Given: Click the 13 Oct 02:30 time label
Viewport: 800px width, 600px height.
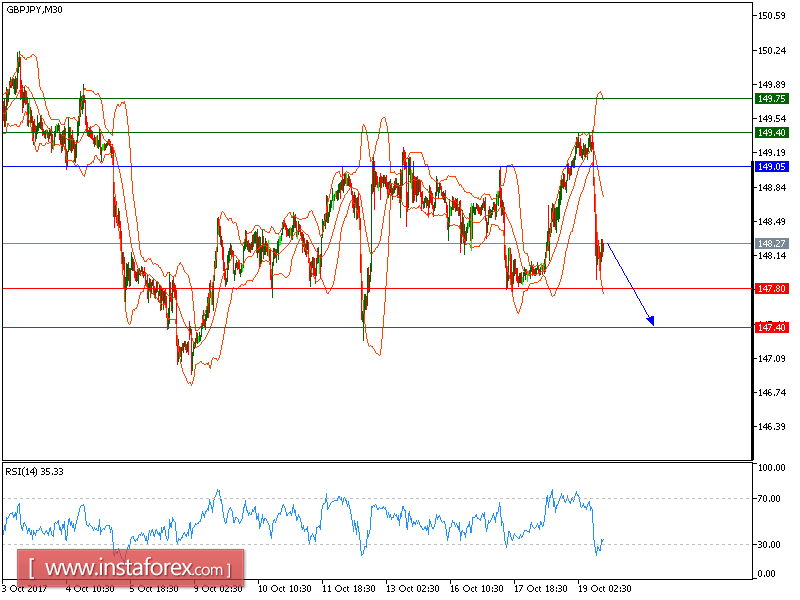Looking at the screenshot, I should click(x=412, y=588).
